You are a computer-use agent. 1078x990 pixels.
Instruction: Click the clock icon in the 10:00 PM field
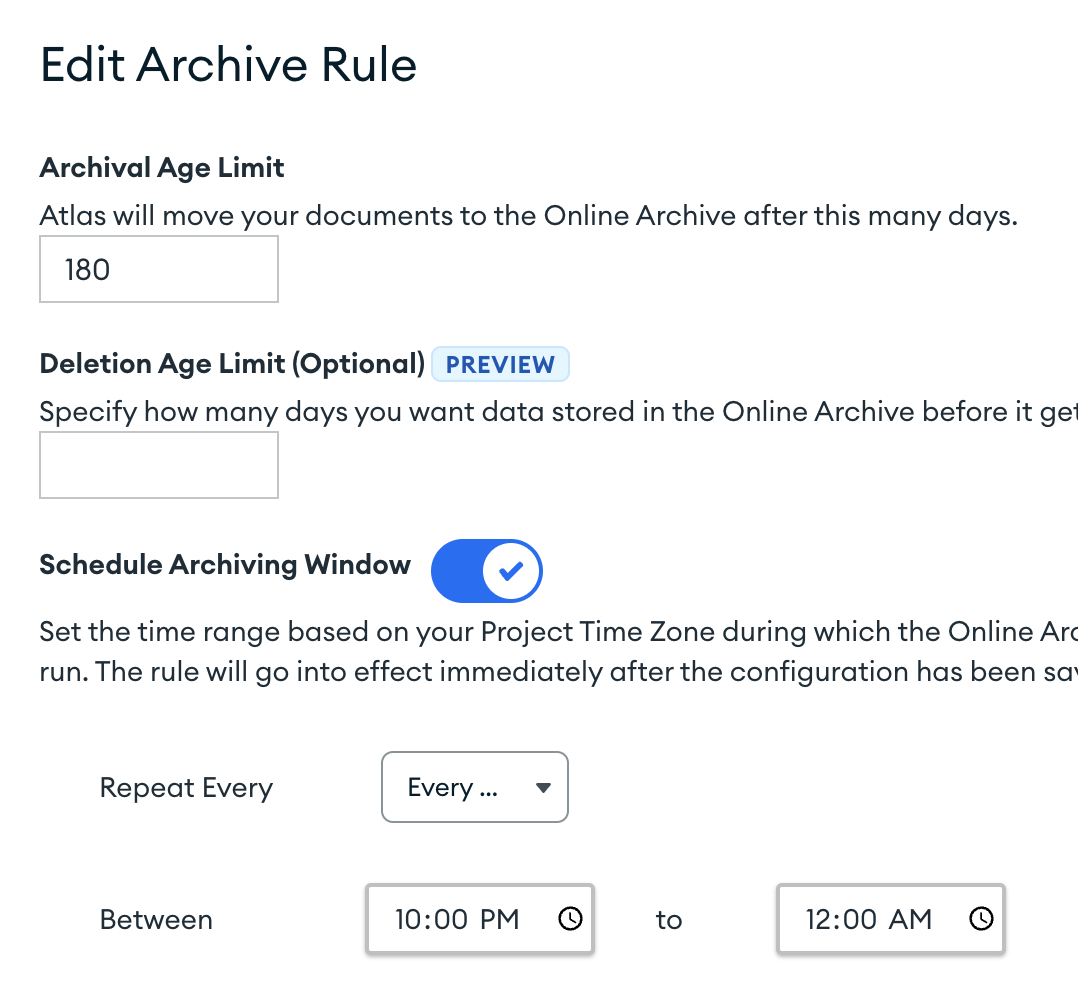(x=570, y=919)
